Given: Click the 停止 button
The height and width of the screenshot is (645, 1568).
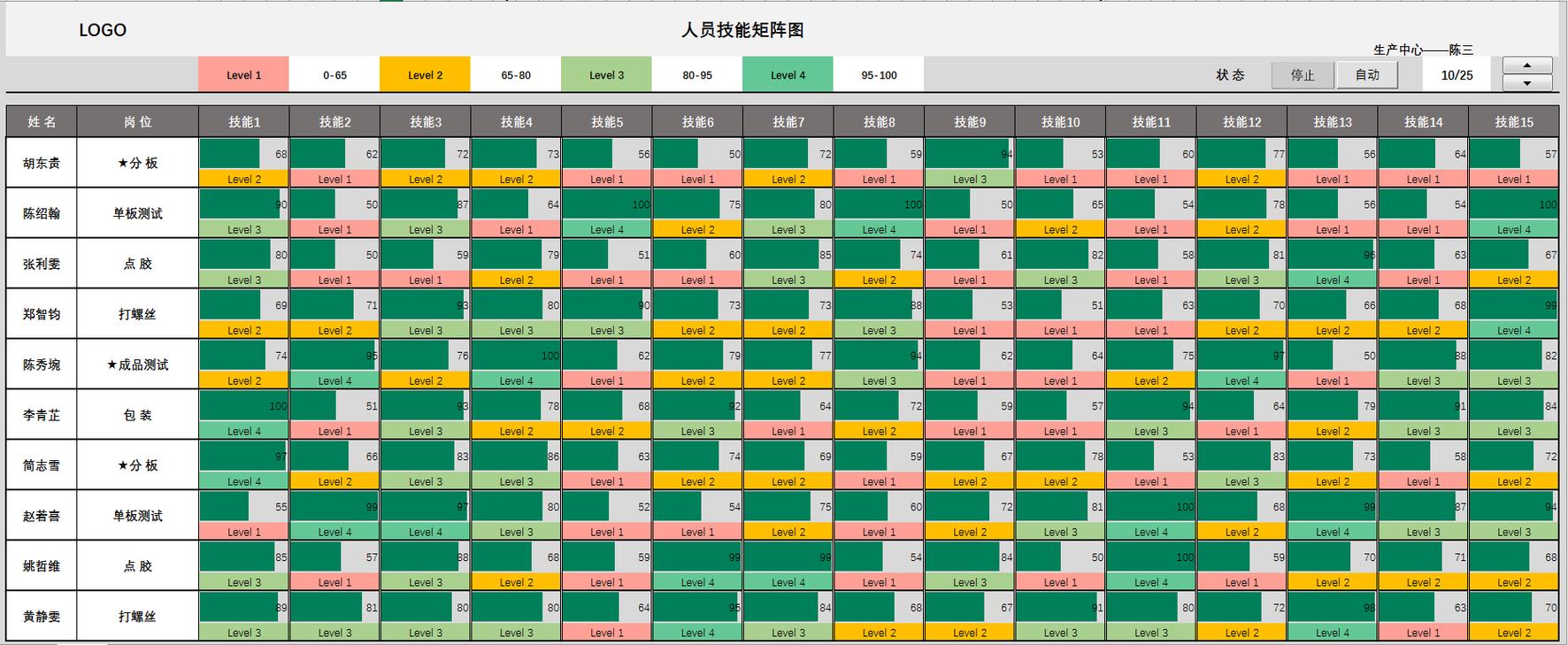Looking at the screenshot, I should [x=1303, y=75].
